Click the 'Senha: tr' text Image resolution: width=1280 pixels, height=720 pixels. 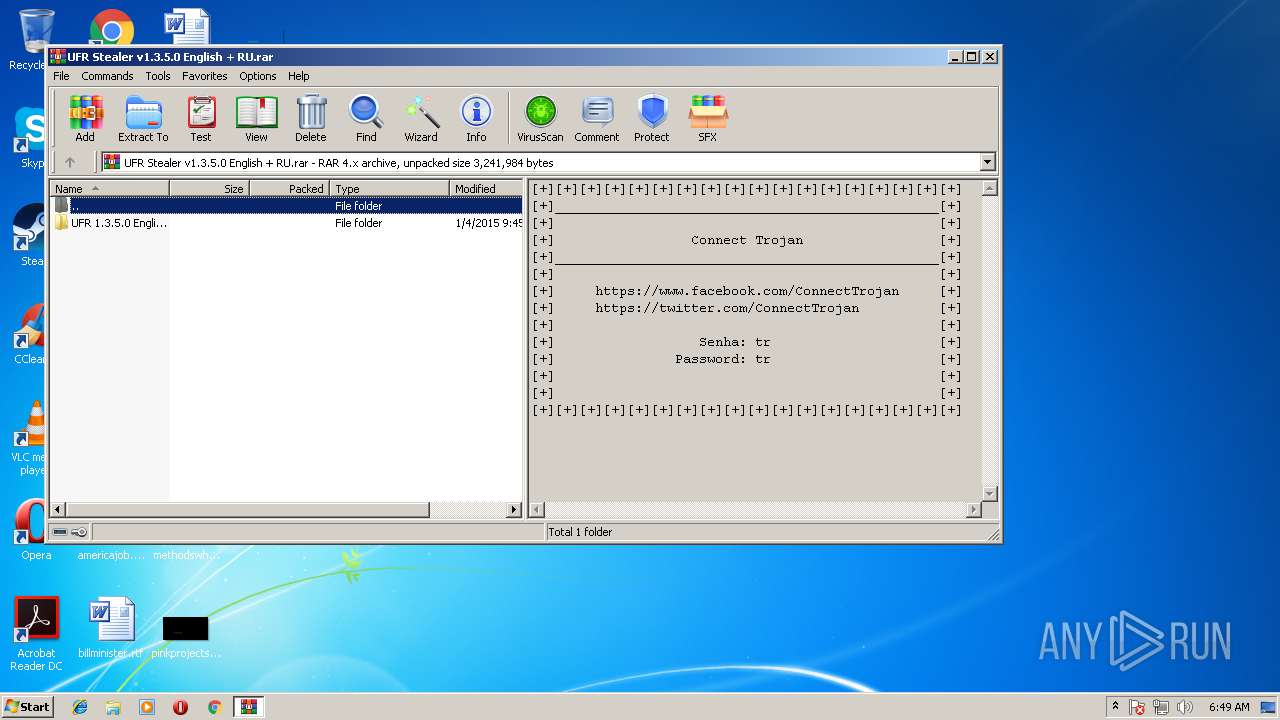[x=735, y=342]
